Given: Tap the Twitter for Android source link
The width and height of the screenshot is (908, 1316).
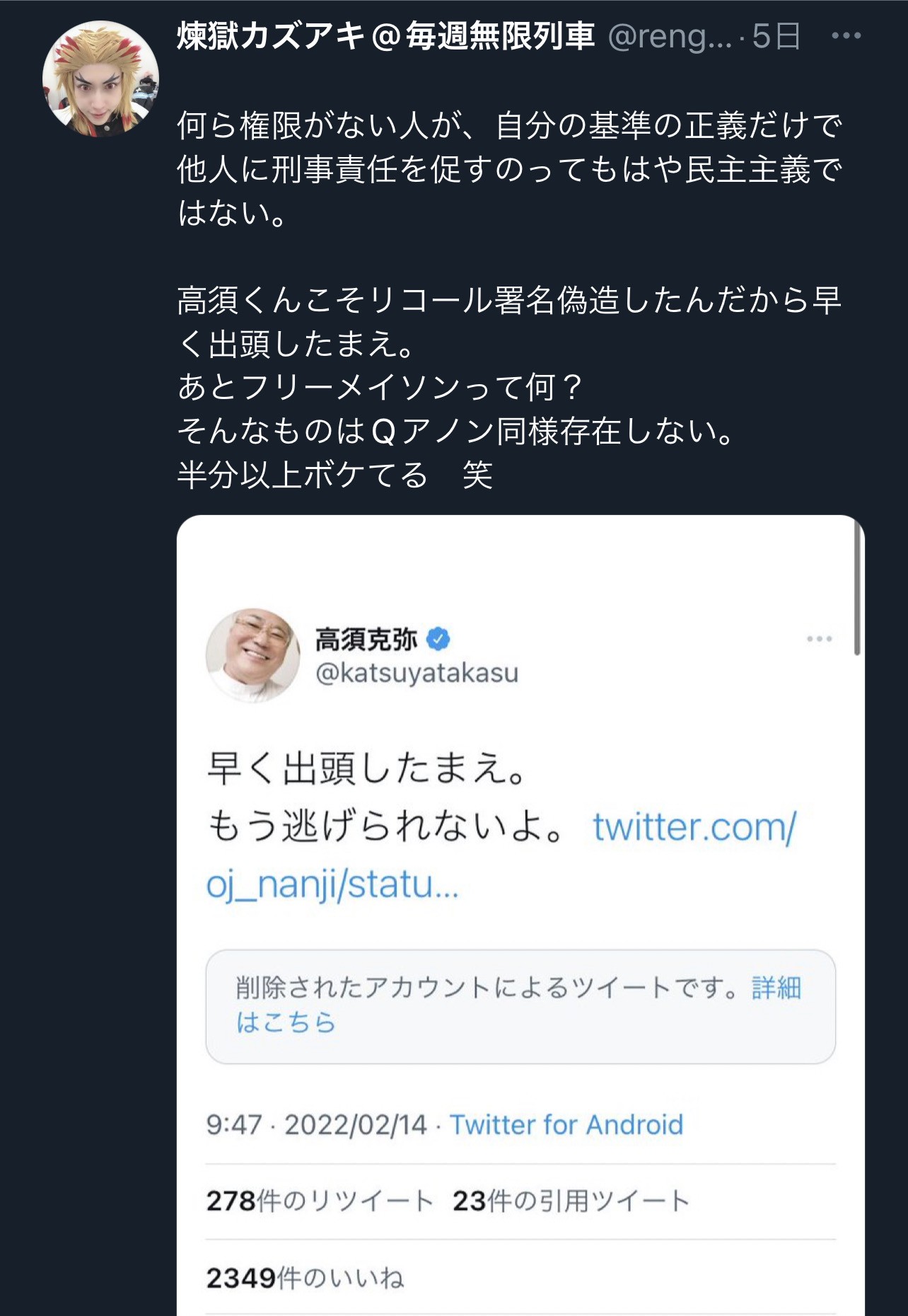Looking at the screenshot, I should 566,1124.
